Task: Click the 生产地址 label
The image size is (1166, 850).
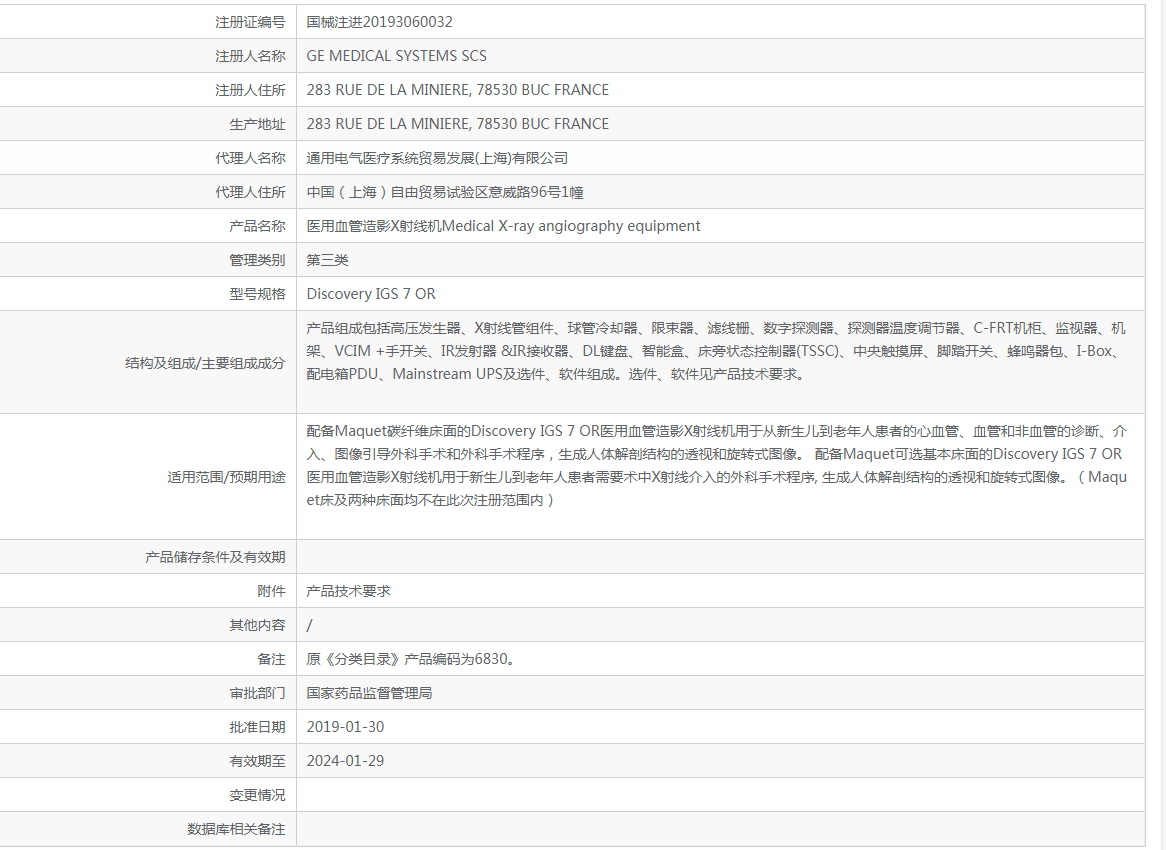Action: pyautogui.click(x=257, y=124)
